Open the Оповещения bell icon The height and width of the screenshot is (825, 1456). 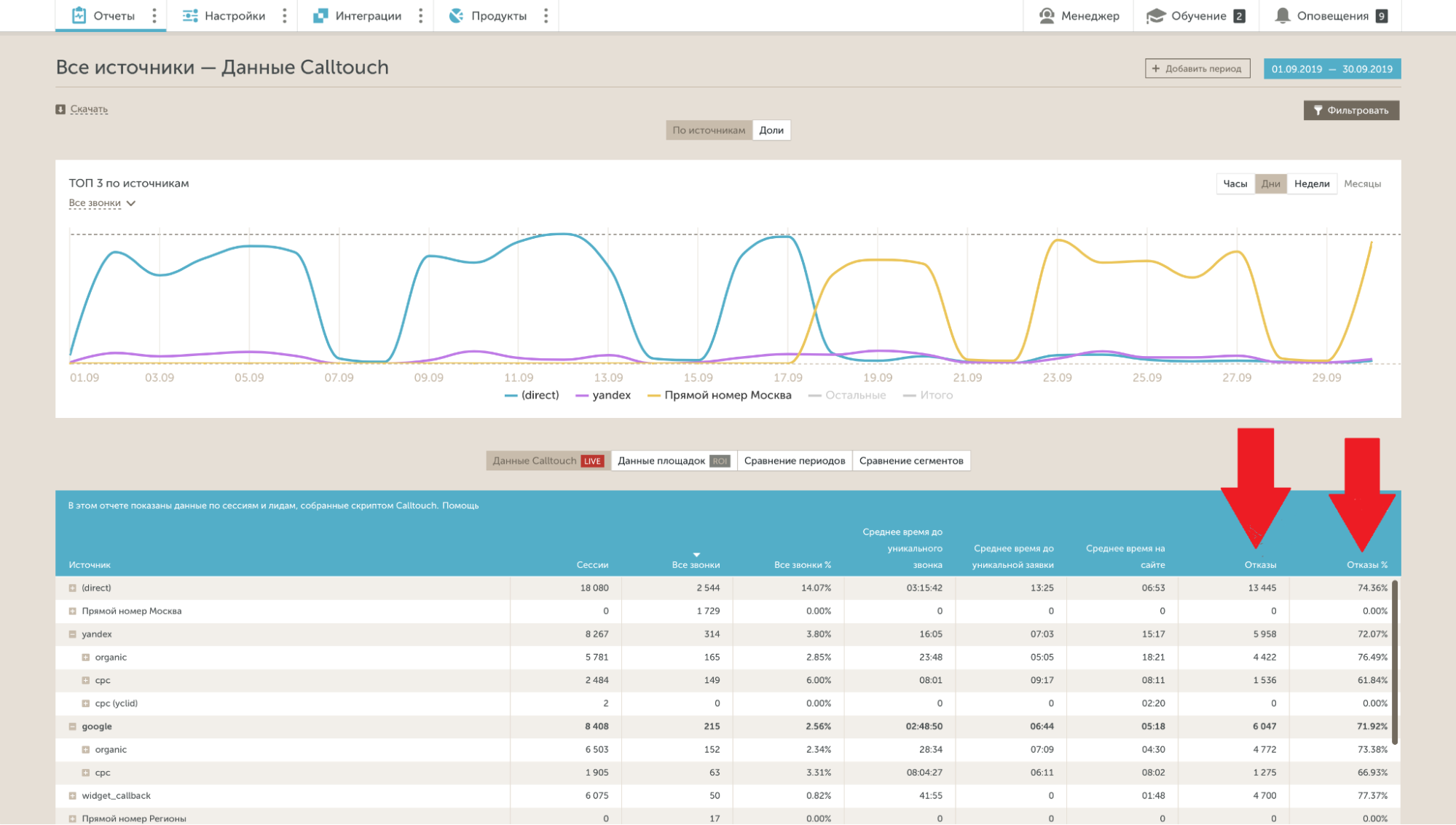pos(1283,15)
